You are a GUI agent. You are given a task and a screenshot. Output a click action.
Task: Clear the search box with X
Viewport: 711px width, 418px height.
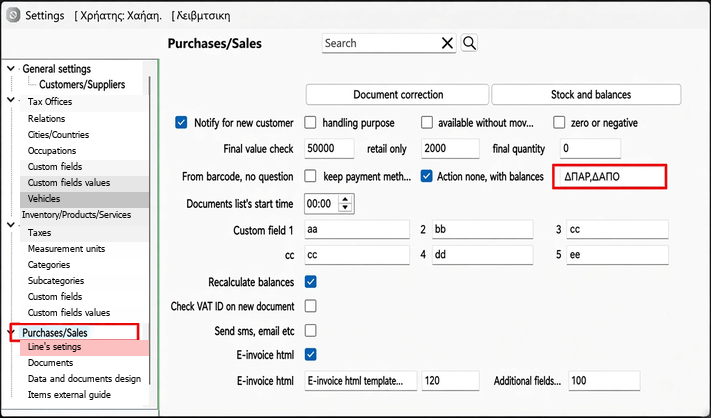click(447, 43)
